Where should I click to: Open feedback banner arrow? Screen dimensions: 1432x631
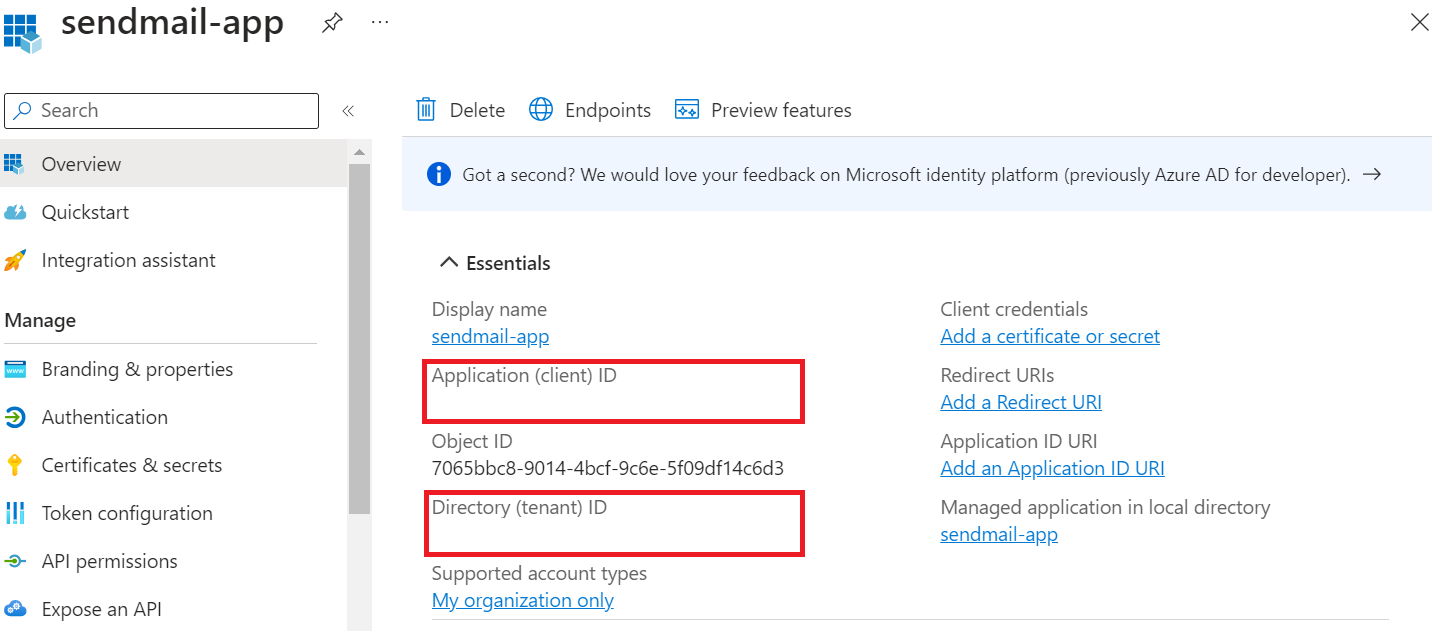point(1373,175)
